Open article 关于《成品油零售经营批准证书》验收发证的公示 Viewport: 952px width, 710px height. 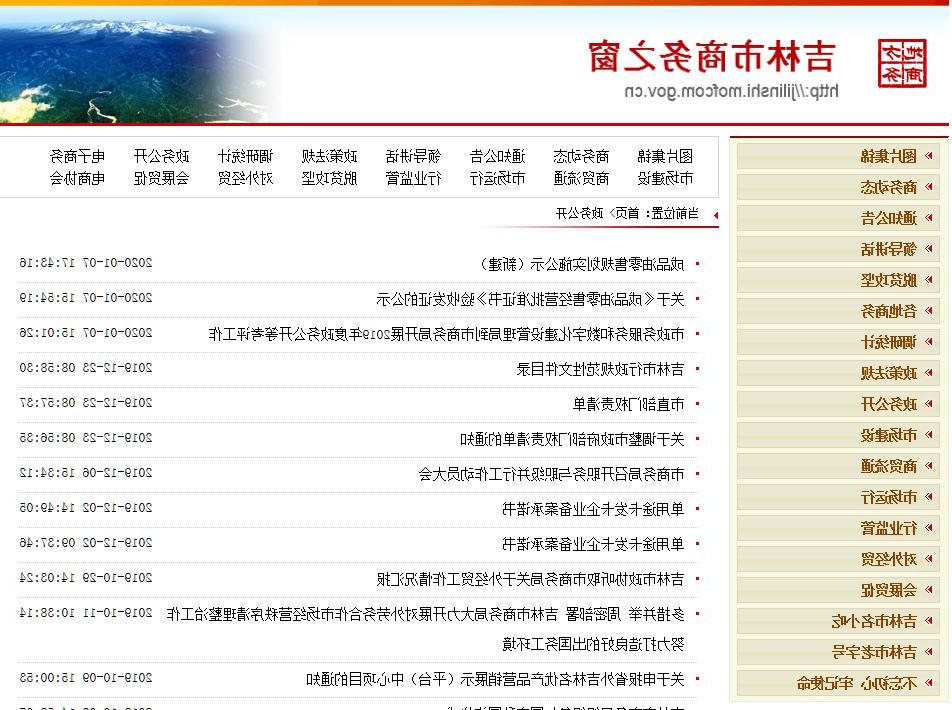pyautogui.click(x=530, y=299)
